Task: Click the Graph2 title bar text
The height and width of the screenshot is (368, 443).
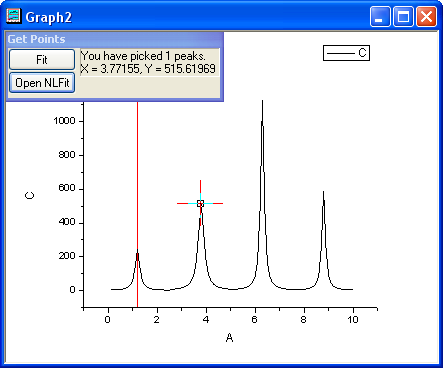Action: click(x=49, y=17)
